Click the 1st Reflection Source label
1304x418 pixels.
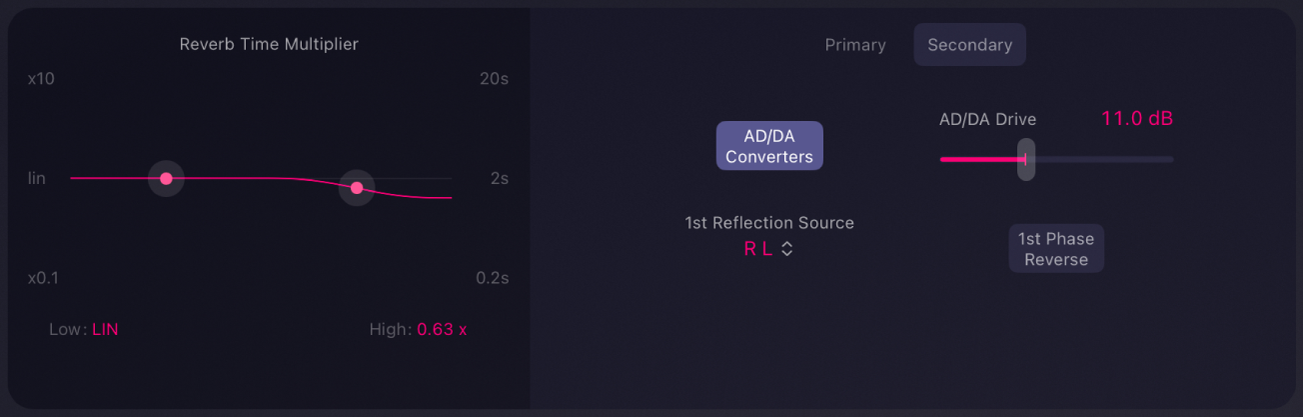click(x=769, y=223)
